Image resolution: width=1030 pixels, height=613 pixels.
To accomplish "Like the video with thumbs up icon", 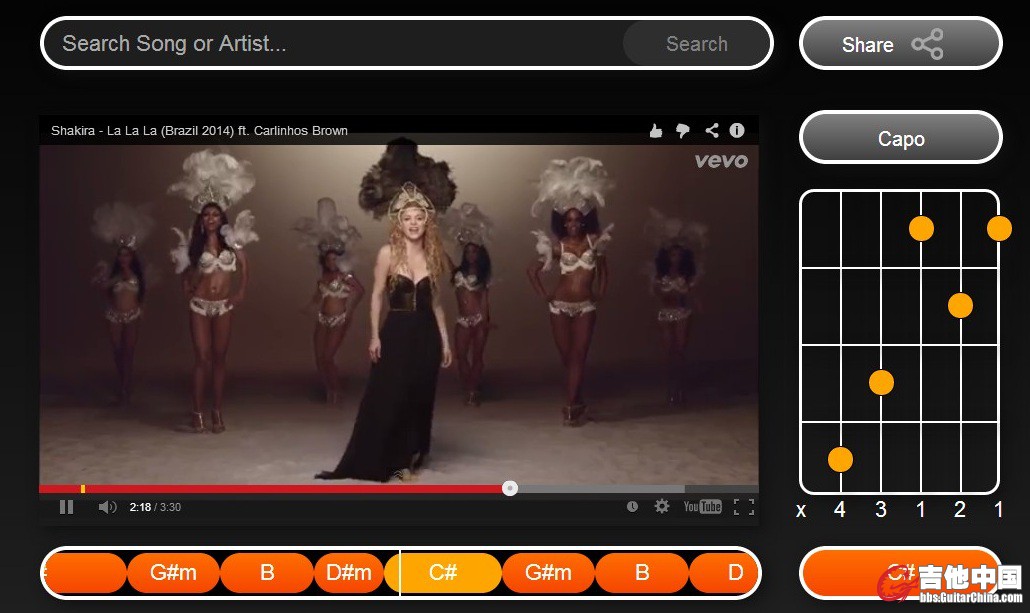I will coord(656,131).
